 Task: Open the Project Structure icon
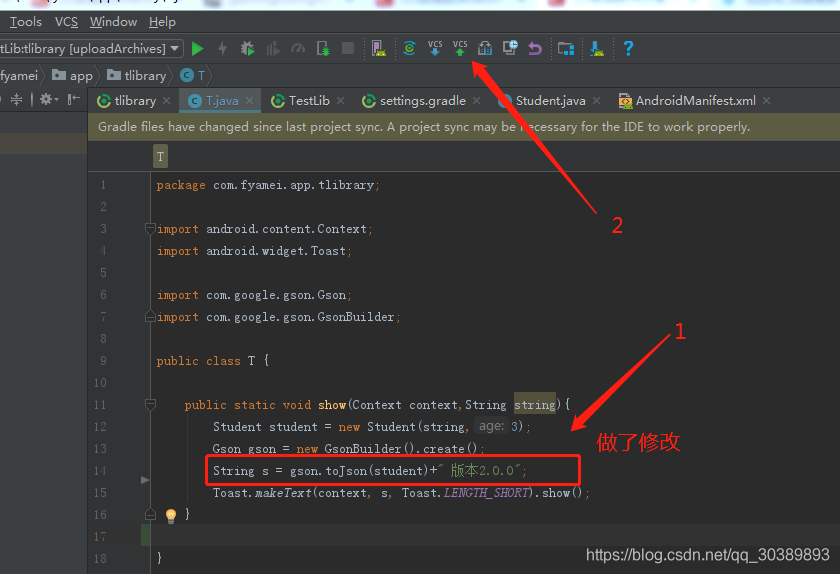tap(566, 49)
